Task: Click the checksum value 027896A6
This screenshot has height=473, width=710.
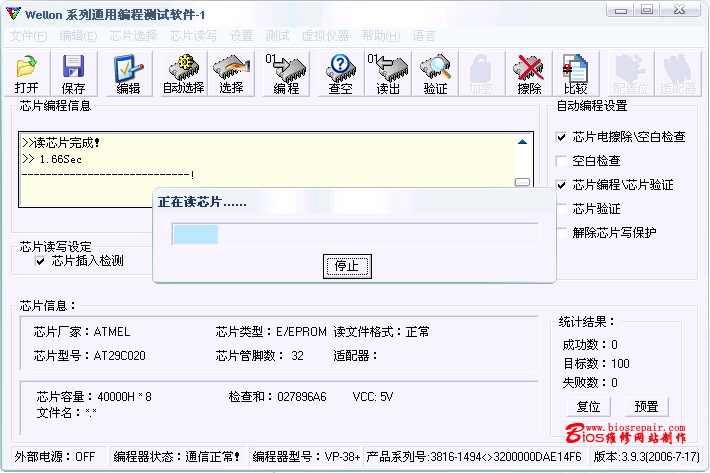Action: 302,397
